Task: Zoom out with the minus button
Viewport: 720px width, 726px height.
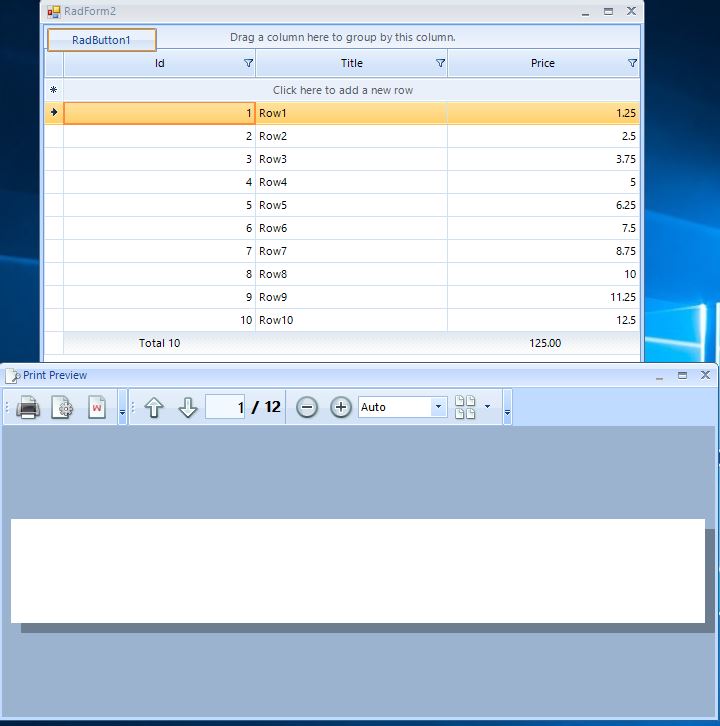Action: (x=307, y=407)
